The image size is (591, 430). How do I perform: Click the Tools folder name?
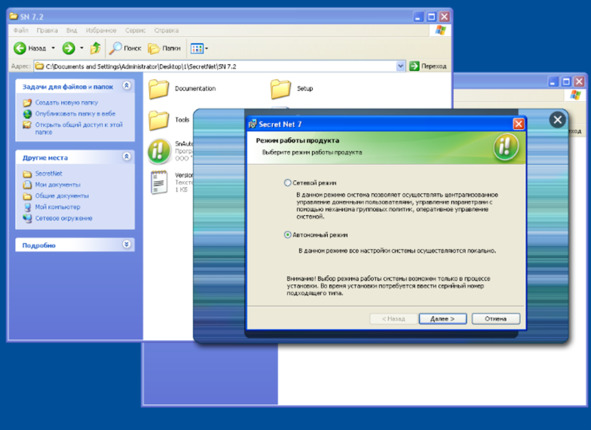coord(182,119)
